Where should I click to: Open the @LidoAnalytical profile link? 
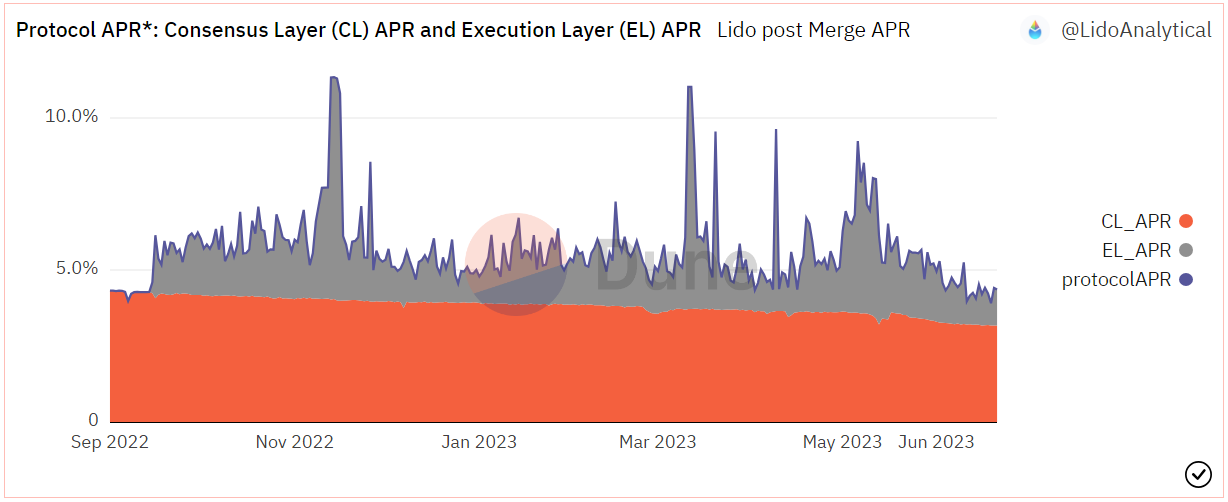[1135, 30]
